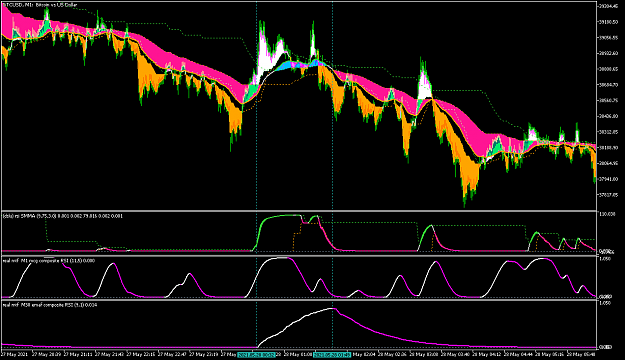Click the 38064.95 price scale label
Viewport: 625px width, 360px height.
coord(609,163)
